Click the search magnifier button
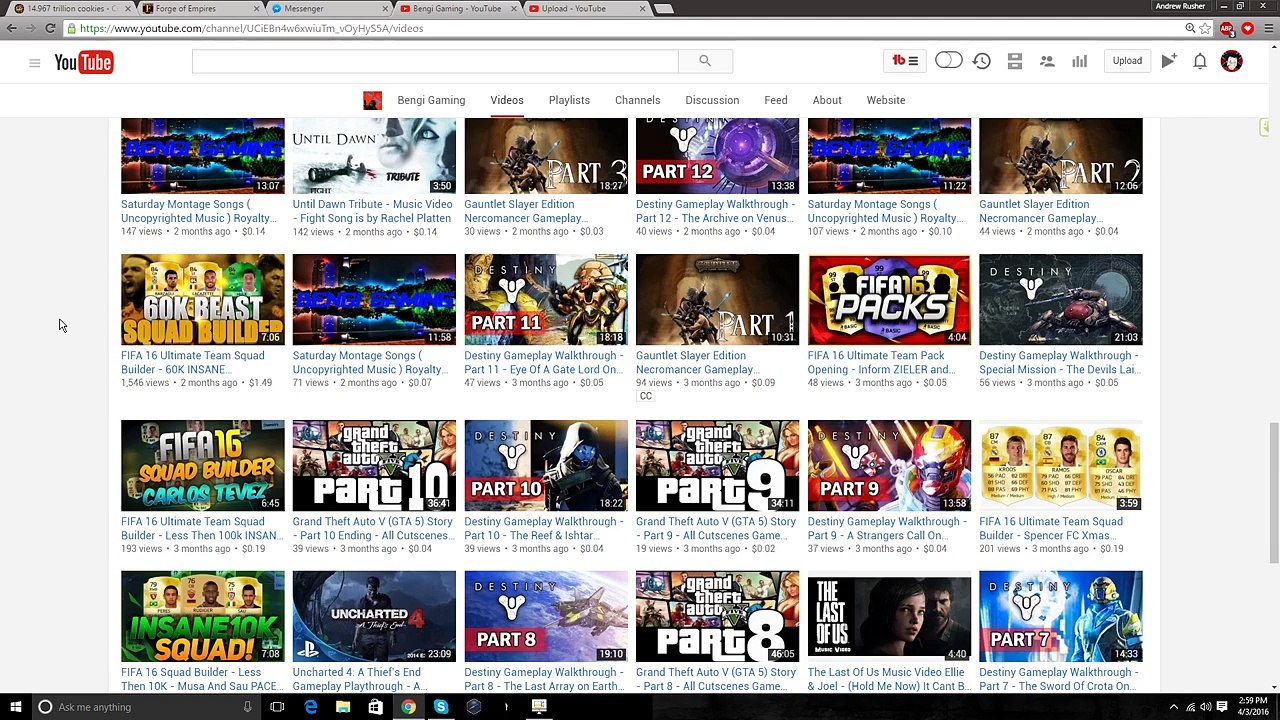Image resolution: width=1280 pixels, height=720 pixels. (x=705, y=61)
